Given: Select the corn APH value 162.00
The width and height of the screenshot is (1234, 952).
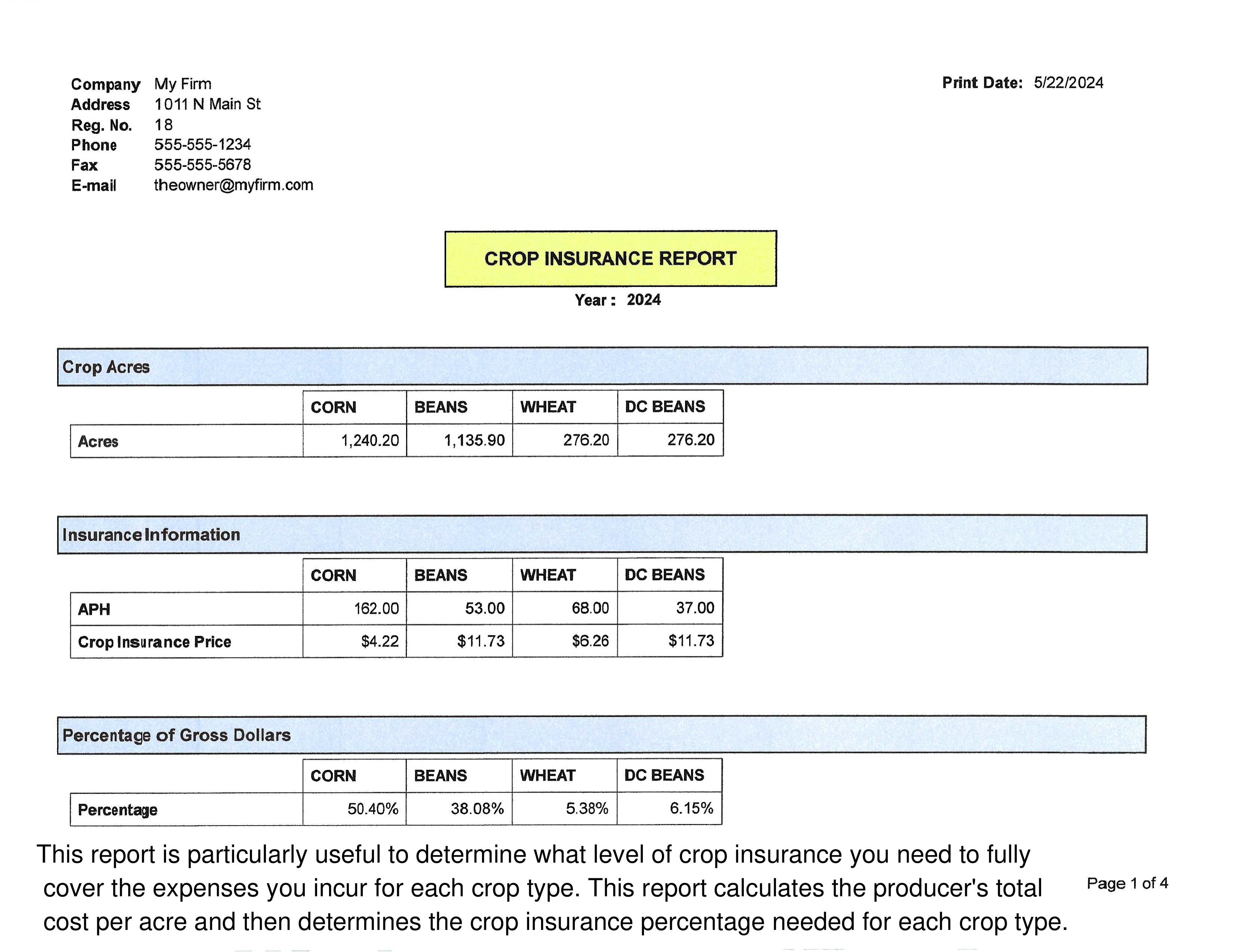Looking at the screenshot, I should coord(376,608).
